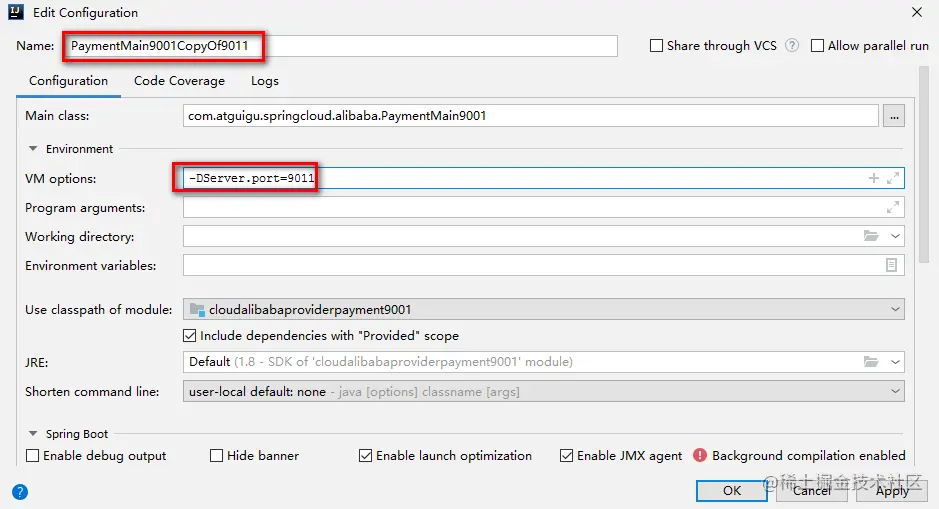Click the Main class browse ellipsis button
The height and width of the screenshot is (509, 939).
893,116
